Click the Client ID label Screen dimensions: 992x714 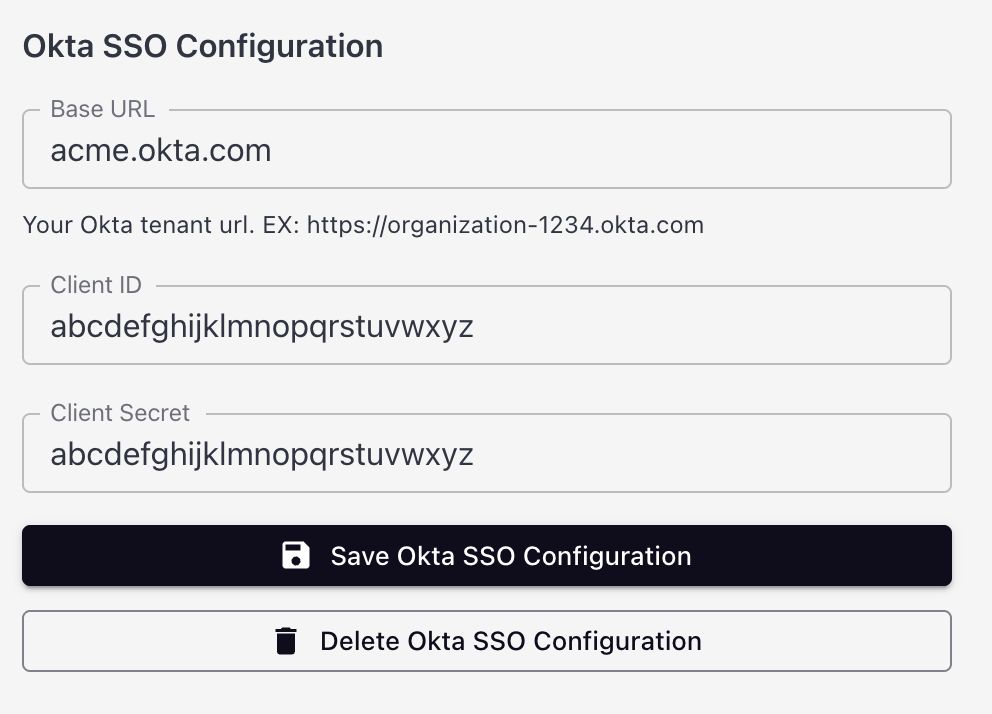(x=95, y=285)
